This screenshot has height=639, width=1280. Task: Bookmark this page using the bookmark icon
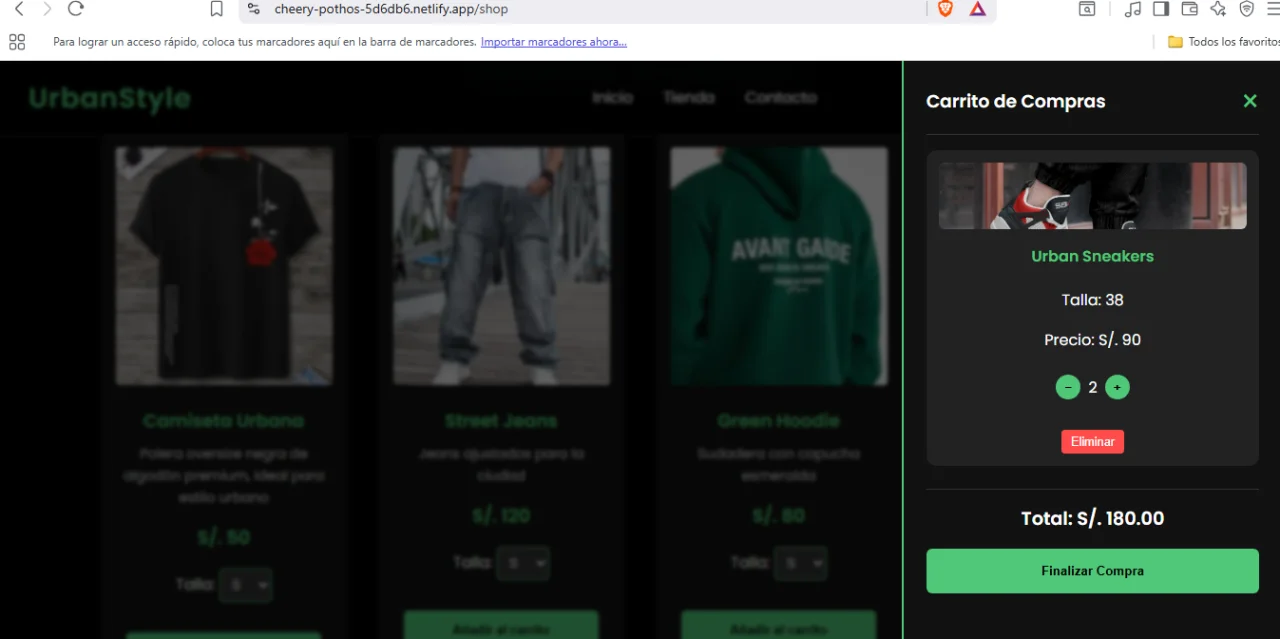tap(216, 9)
